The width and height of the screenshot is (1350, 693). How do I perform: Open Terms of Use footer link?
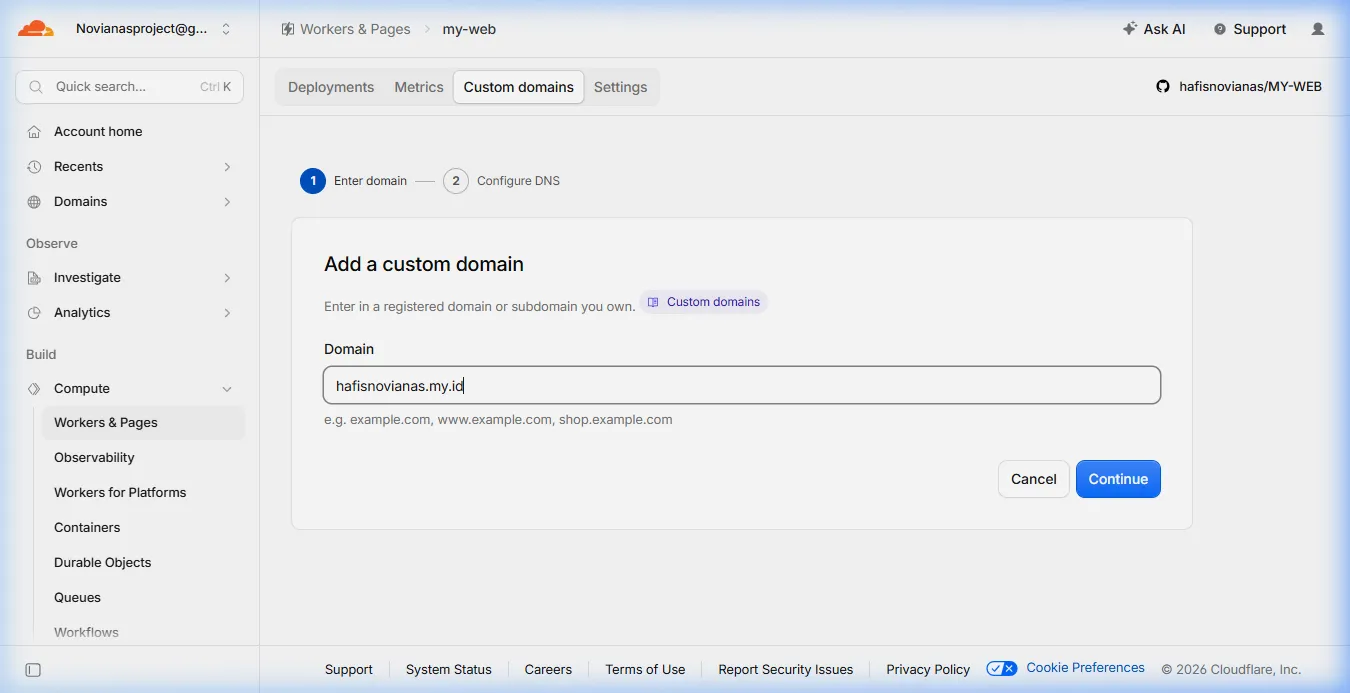pos(646,670)
